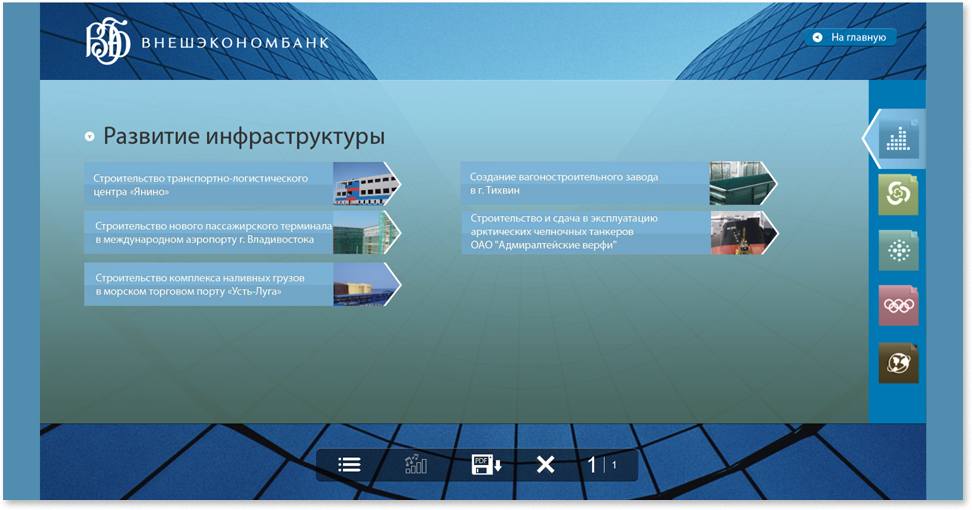Return home via На главную button
The image size is (972, 510).
tap(850, 37)
